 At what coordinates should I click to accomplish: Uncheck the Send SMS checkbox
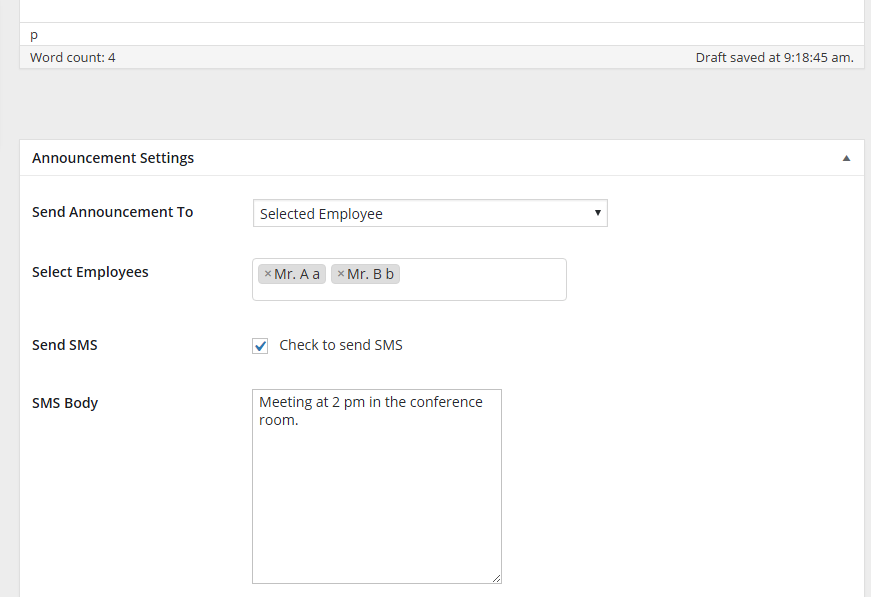[260, 345]
